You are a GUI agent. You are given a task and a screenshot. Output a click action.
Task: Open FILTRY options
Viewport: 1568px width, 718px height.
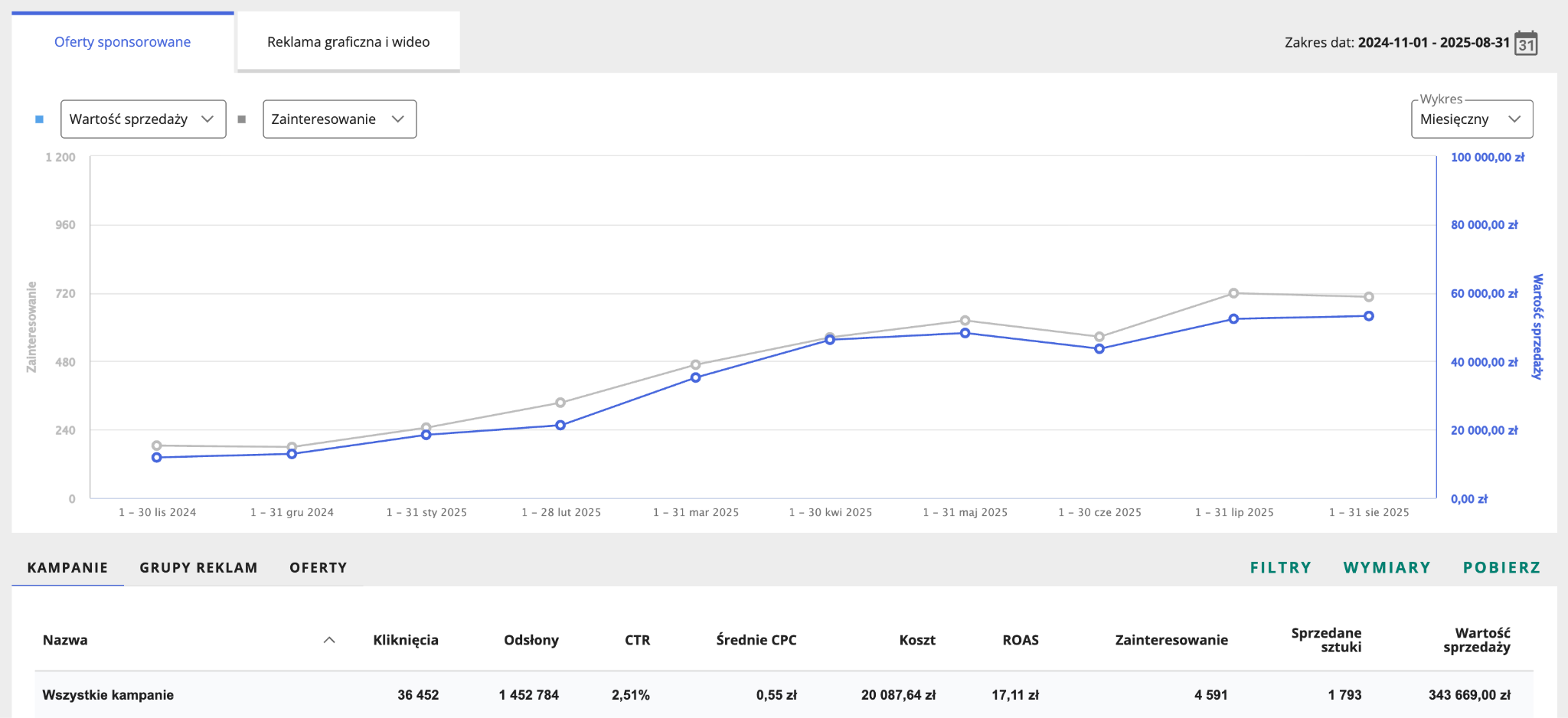(1281, 567)
